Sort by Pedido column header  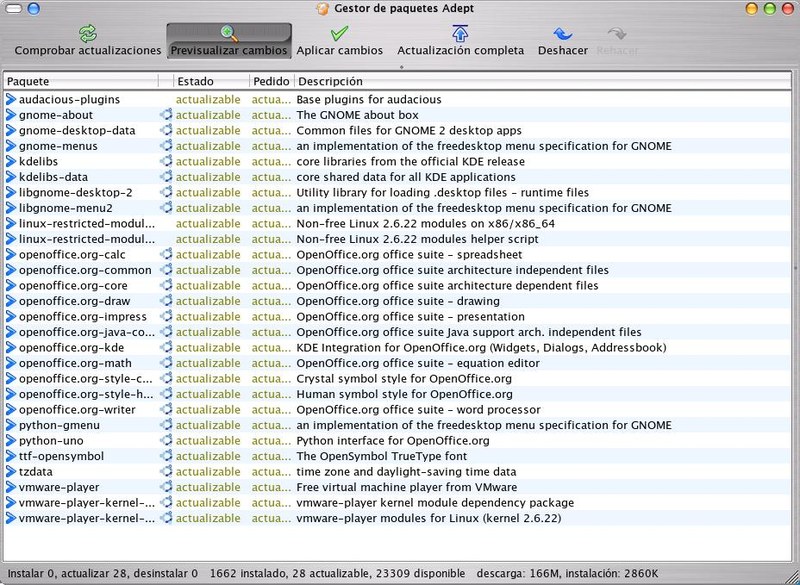coord(271,81)
